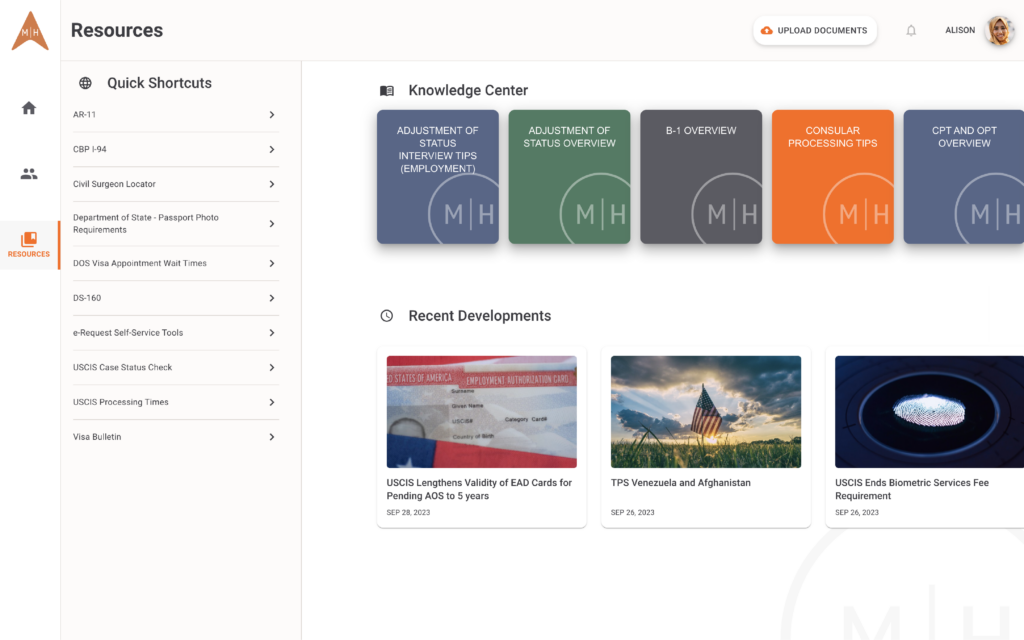Viewport: 1024px width, 640px height.
Task: Open the People section in the sidebar
Action: click(29, 174)
